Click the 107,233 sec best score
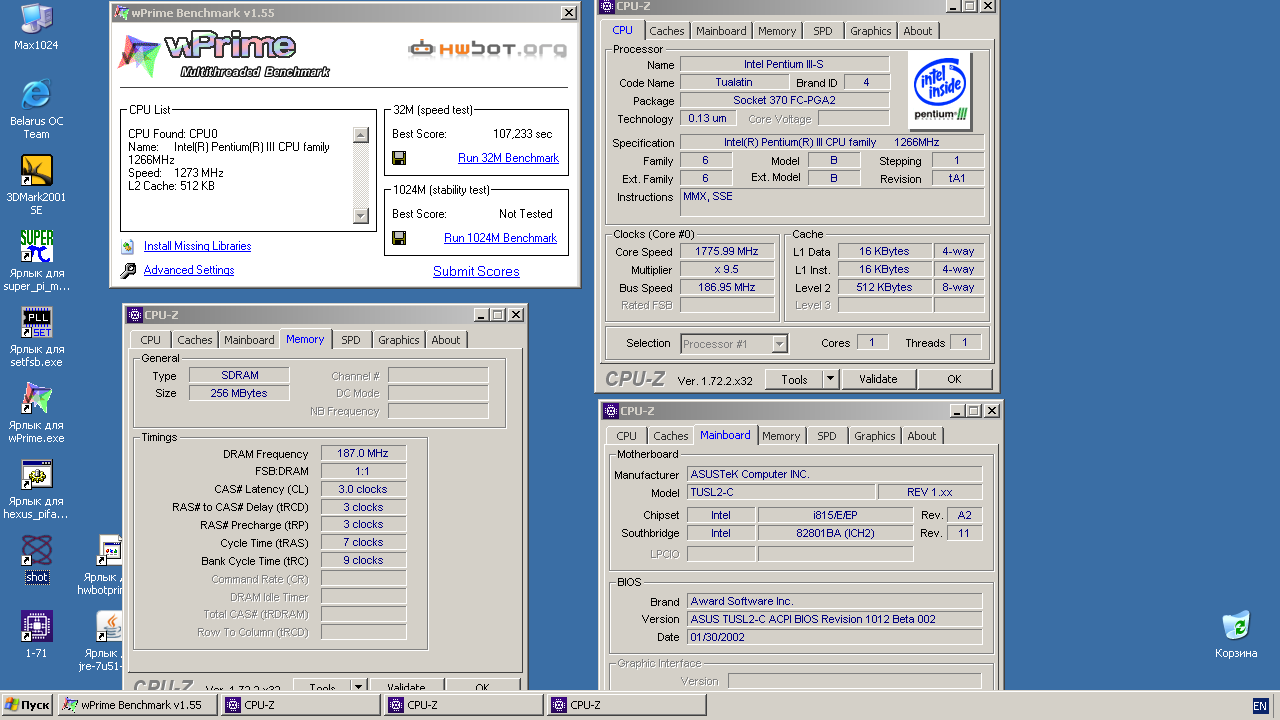The height and width of the screenshot is (720, 1280). tap(522, 134)
